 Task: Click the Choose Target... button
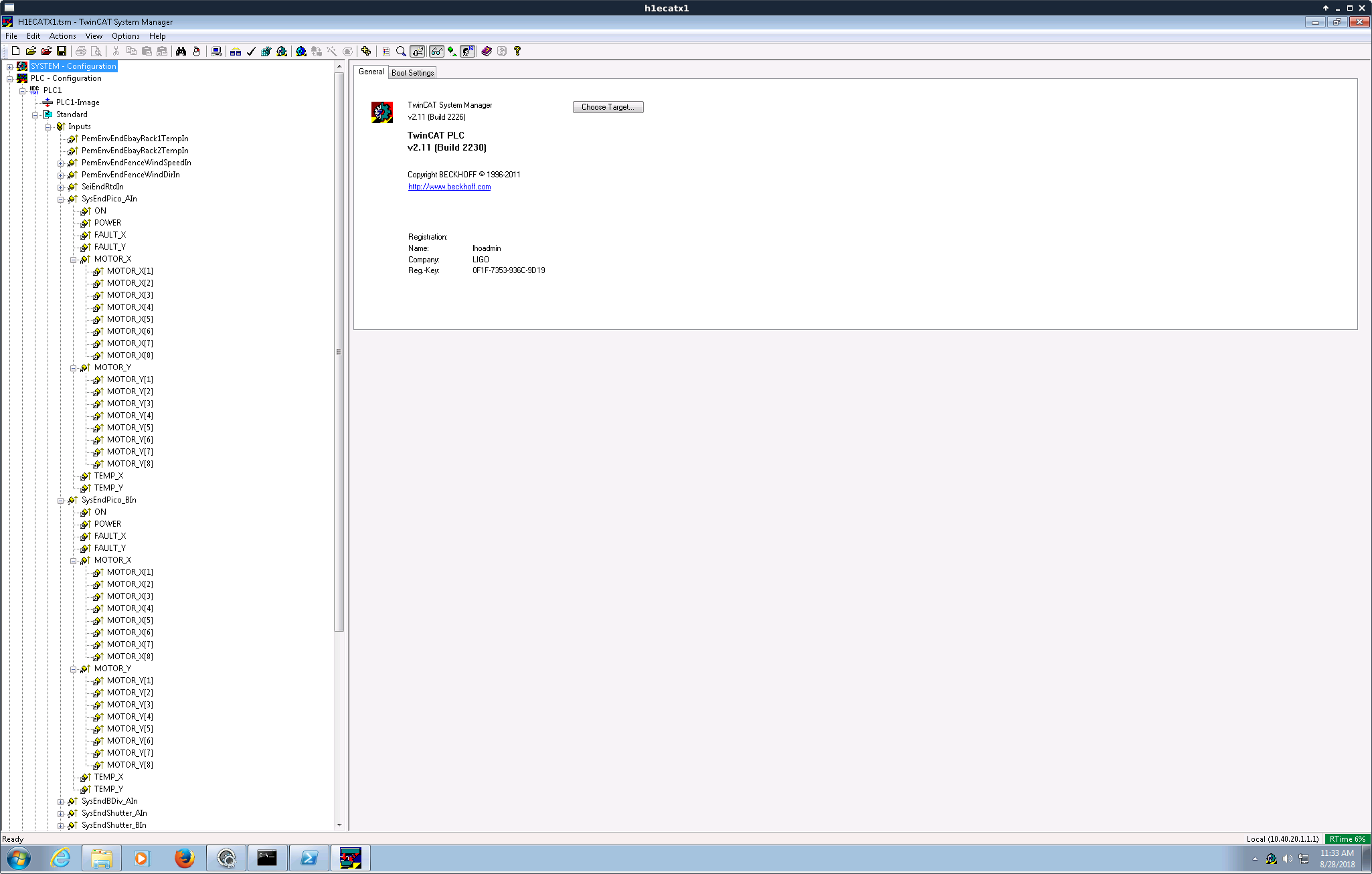pyautogui.click(x=608, y=107)
